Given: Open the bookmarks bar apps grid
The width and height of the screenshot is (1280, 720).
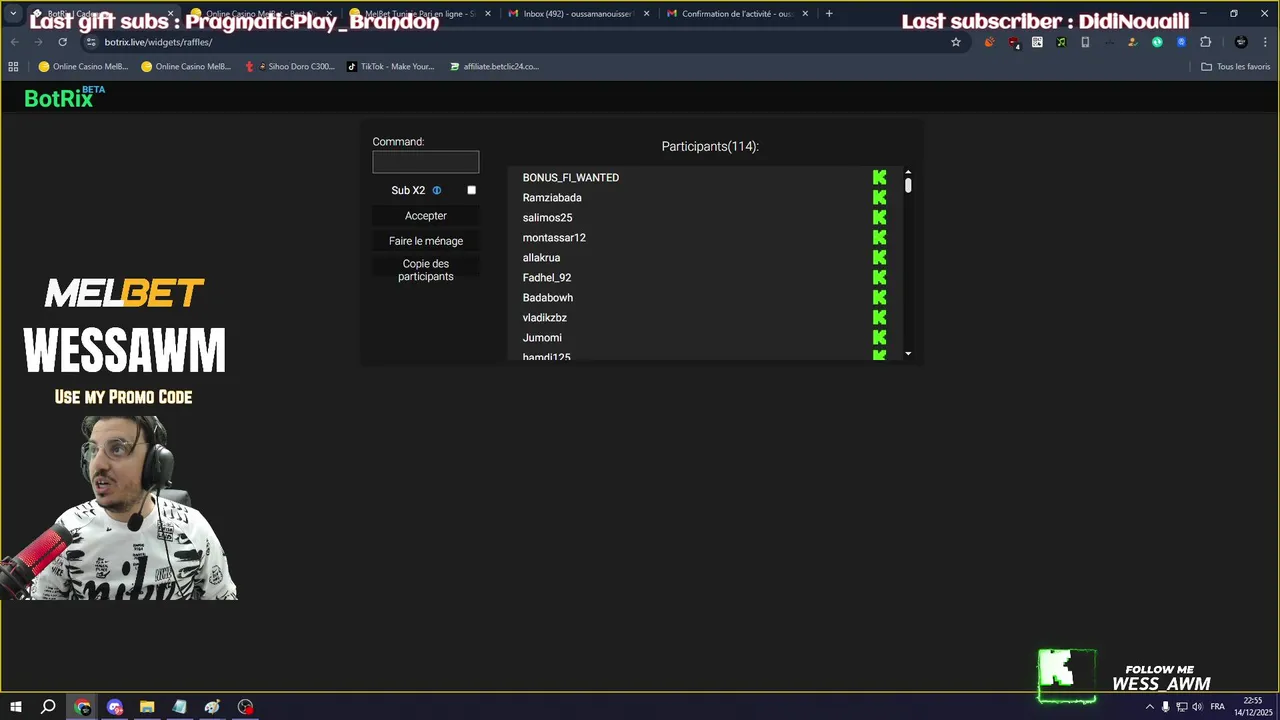Looking at the screenshot, I should click(x=13, y=66).
